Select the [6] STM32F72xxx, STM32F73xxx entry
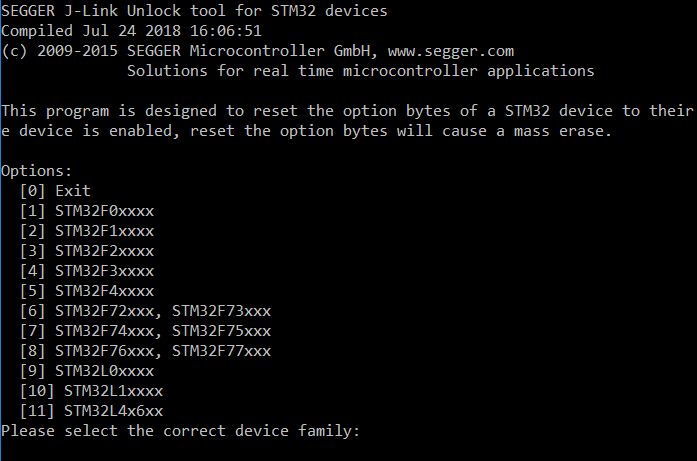This screenshot has width=697, height=461. 145,310
